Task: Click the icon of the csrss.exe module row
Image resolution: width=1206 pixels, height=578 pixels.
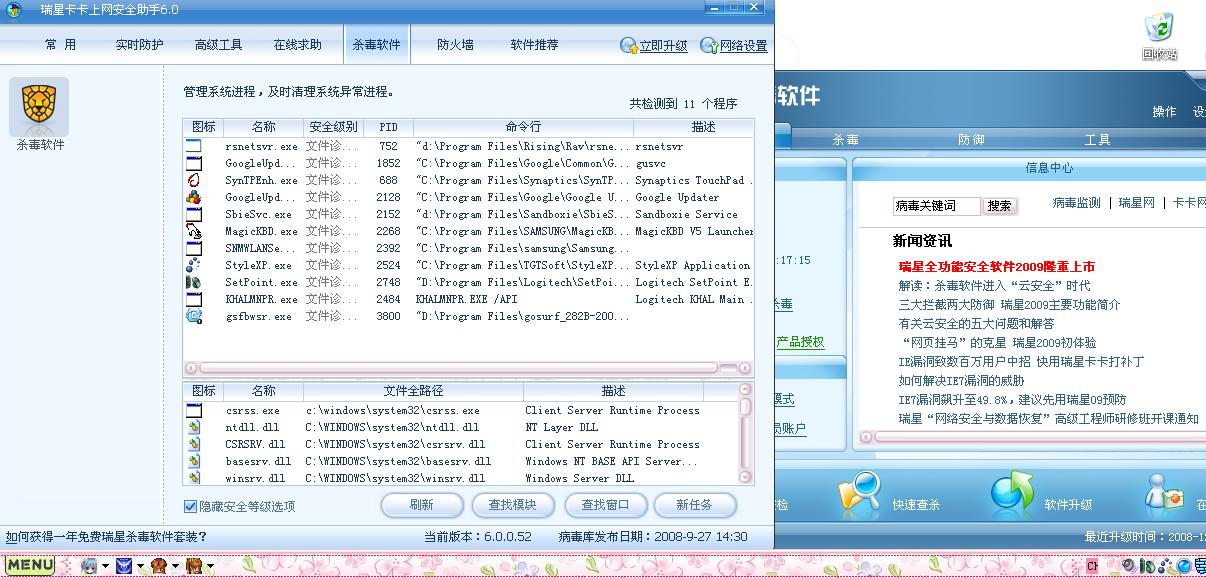Action: point(194,410)
